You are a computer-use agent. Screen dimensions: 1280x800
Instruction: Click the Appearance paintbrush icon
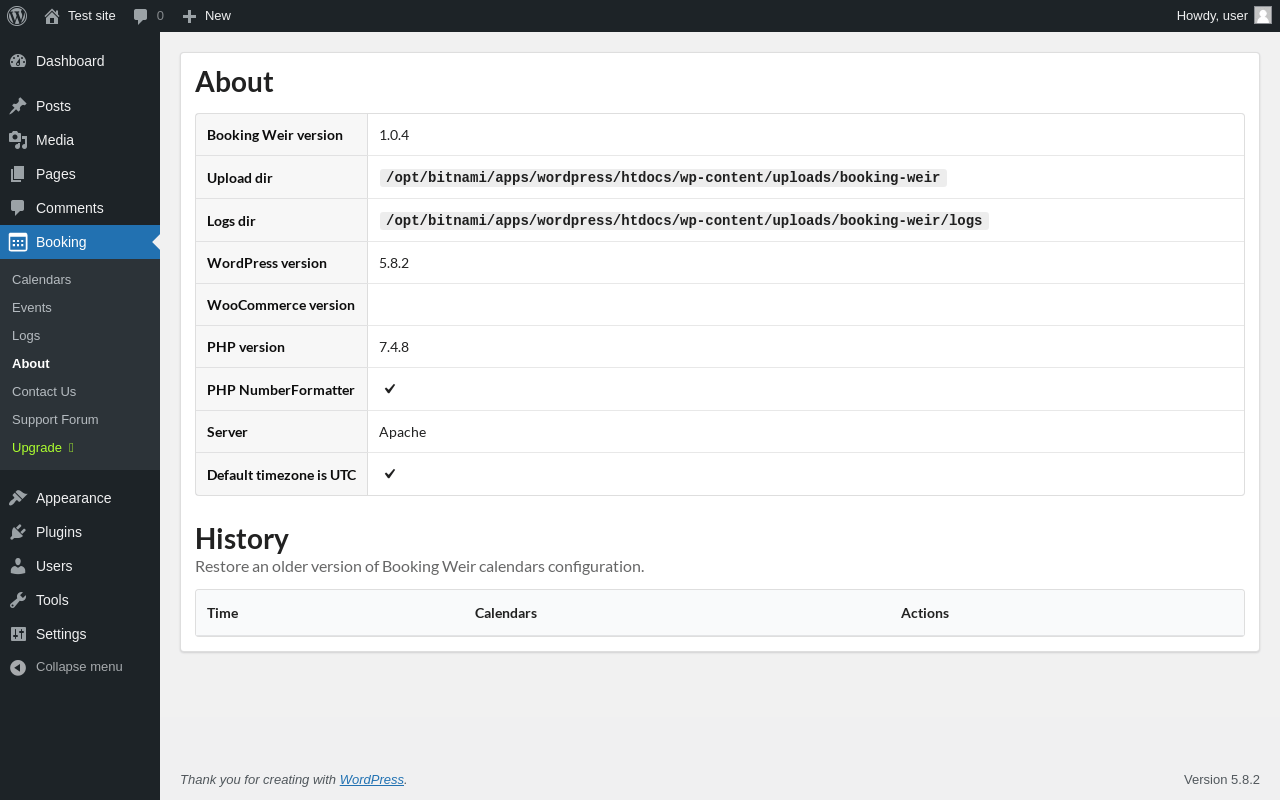click(18, 498)
